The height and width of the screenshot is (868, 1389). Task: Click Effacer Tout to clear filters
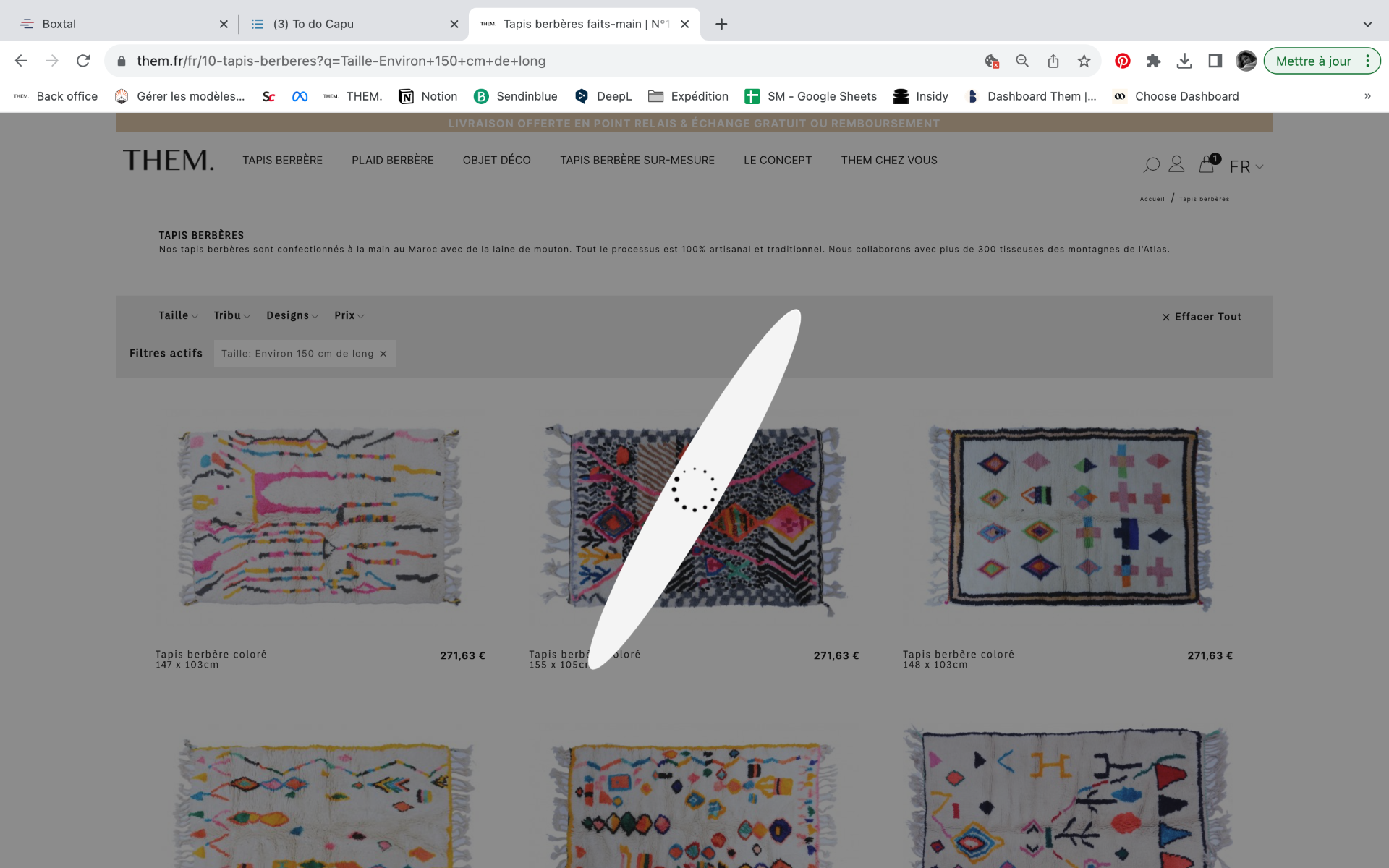click(1202, 317)
